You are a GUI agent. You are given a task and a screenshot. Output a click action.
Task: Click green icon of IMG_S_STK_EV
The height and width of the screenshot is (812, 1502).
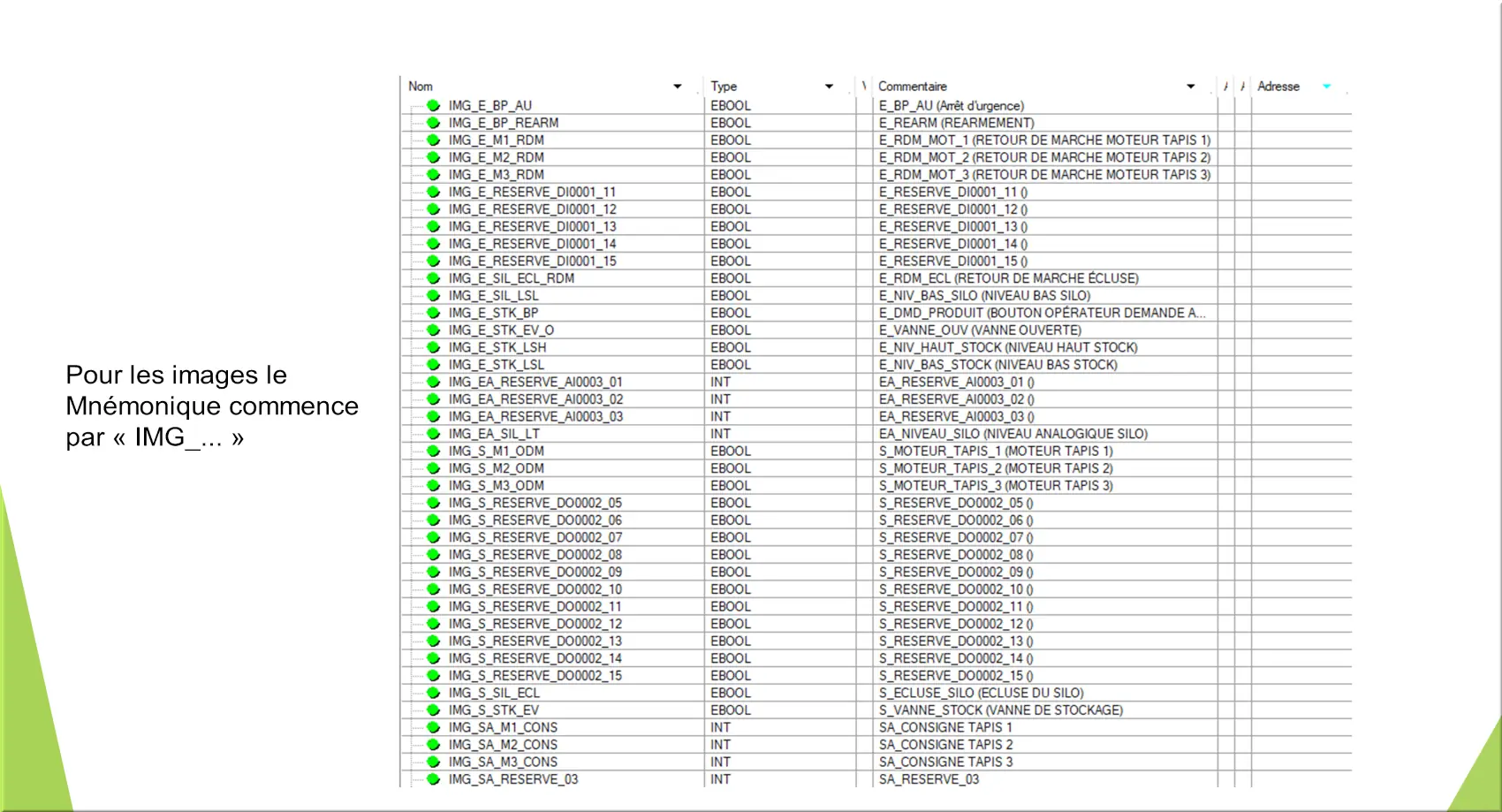pos(433,710)
